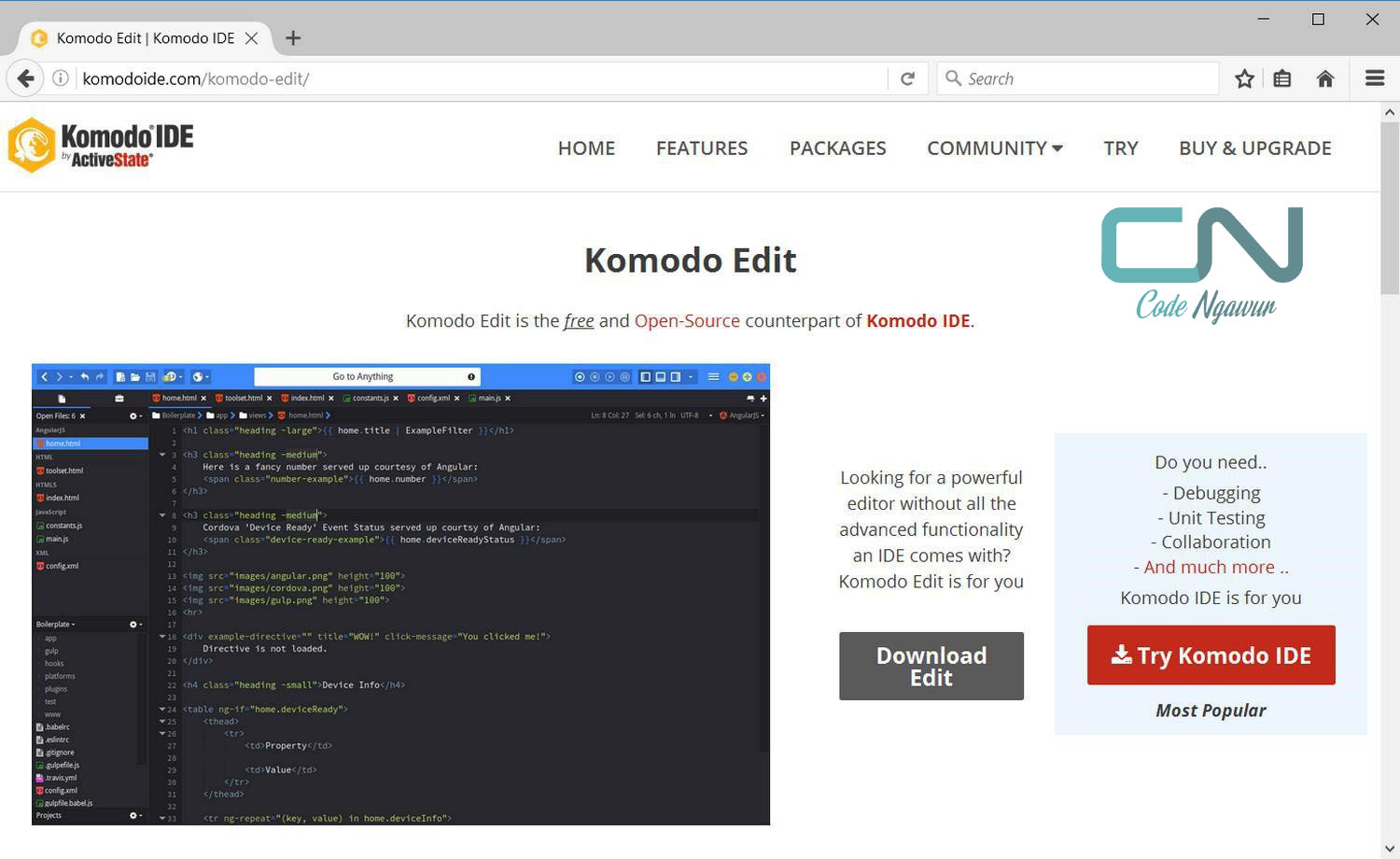Click the site information icon in address bar
This screenshot has height=859, width=1400.
click(61, 78)
